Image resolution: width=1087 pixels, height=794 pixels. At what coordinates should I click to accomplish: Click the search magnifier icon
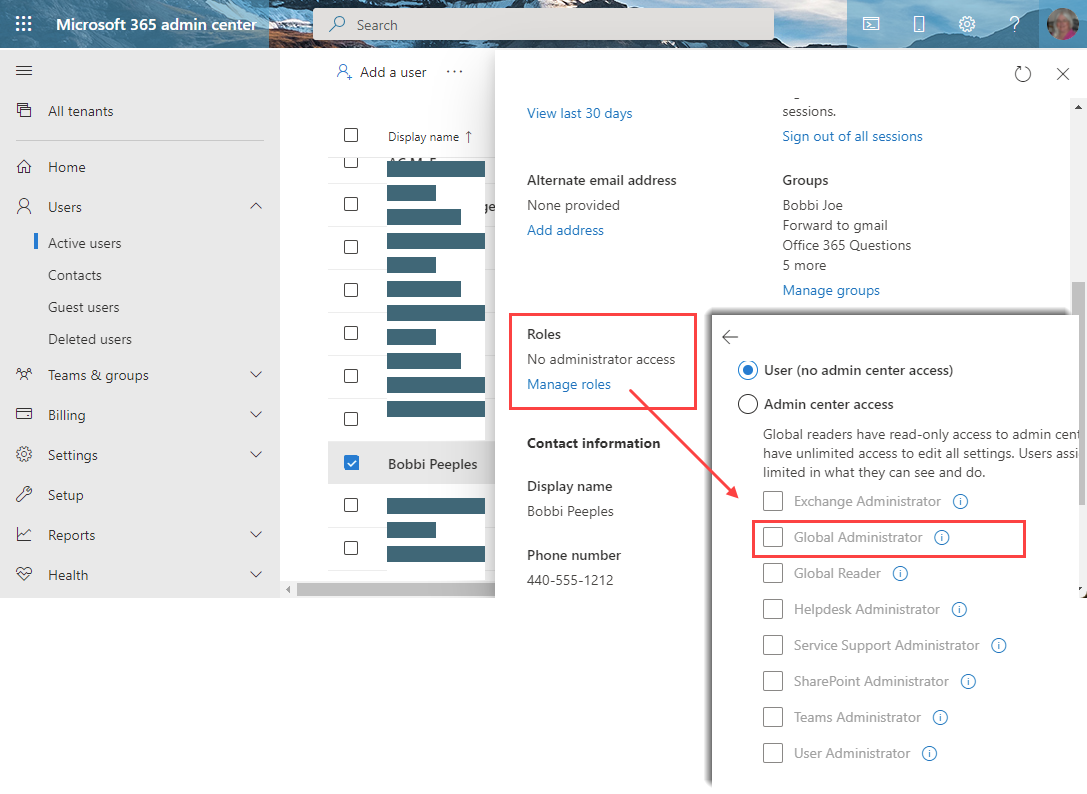coord(337,24)
